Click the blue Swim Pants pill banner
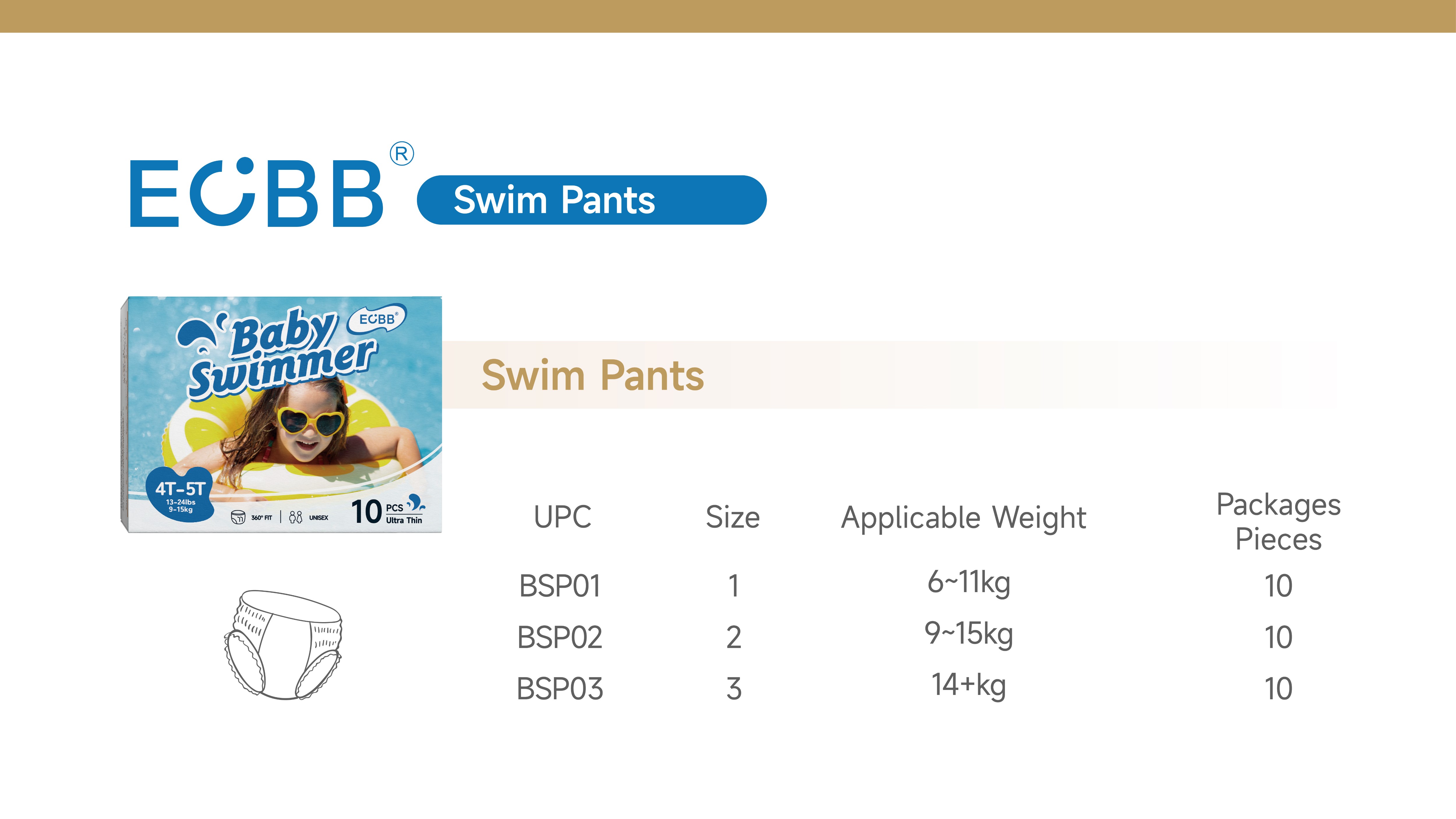The image size is (1456, 819). (x=591, y=200)
